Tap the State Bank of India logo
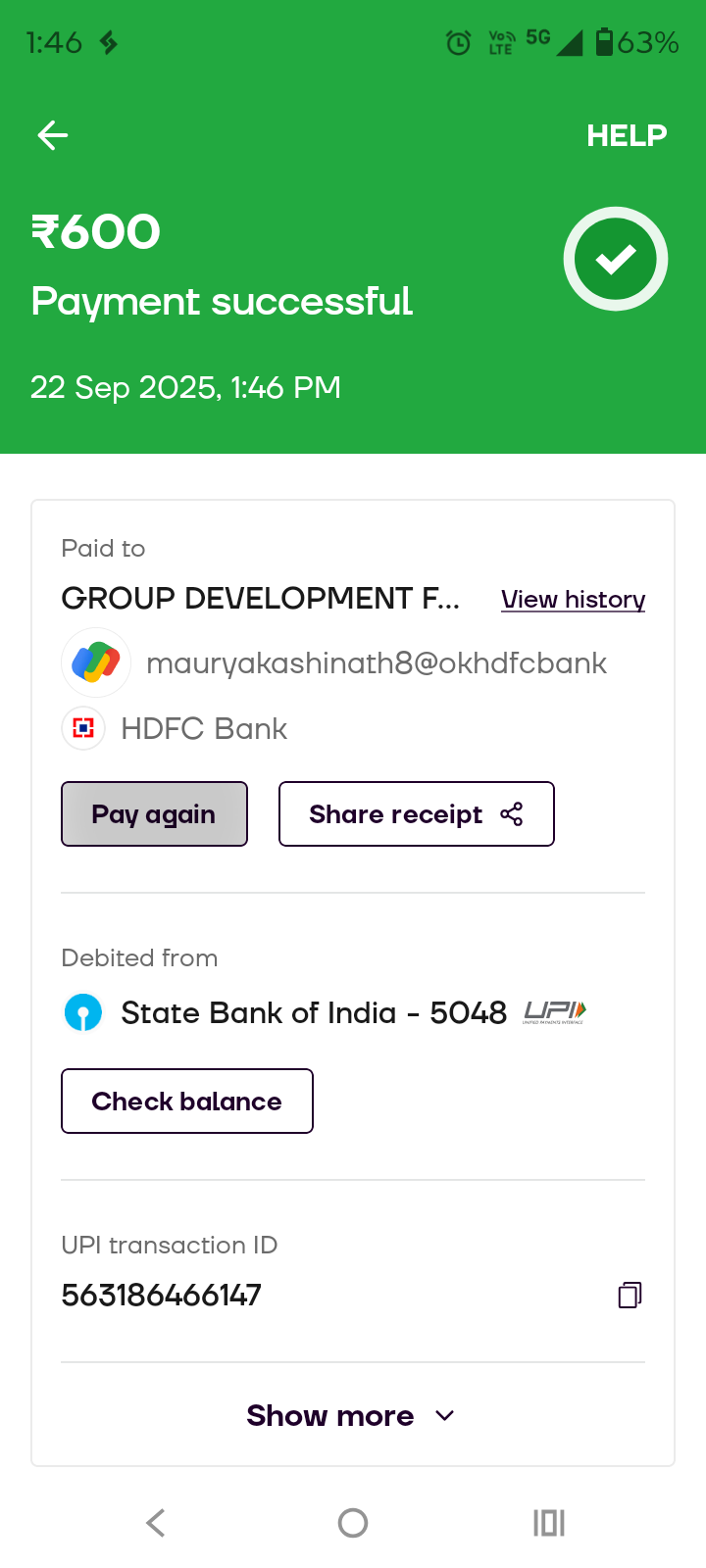Screen dimensions: 706x1568 click(83, 1012)
